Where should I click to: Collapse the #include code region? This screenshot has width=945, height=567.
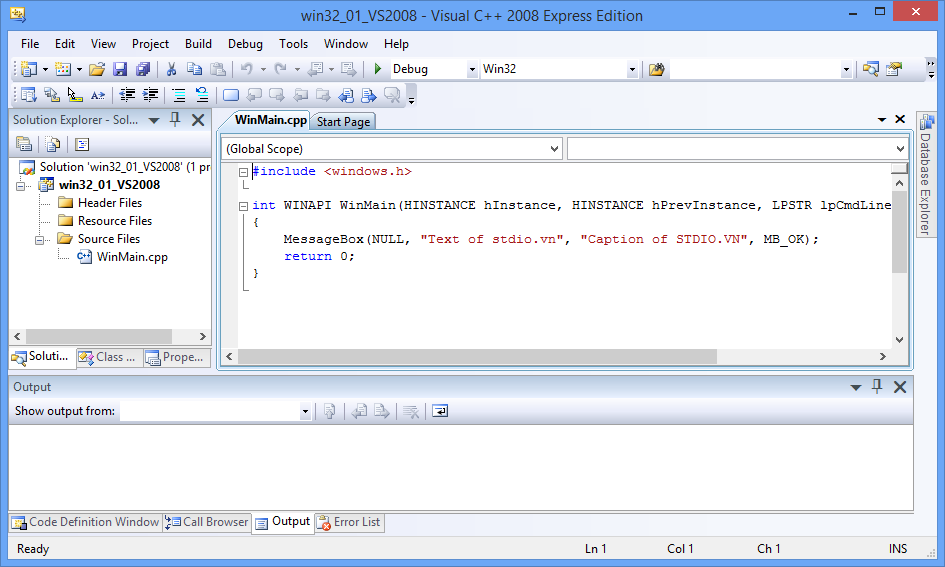point(243,172)
